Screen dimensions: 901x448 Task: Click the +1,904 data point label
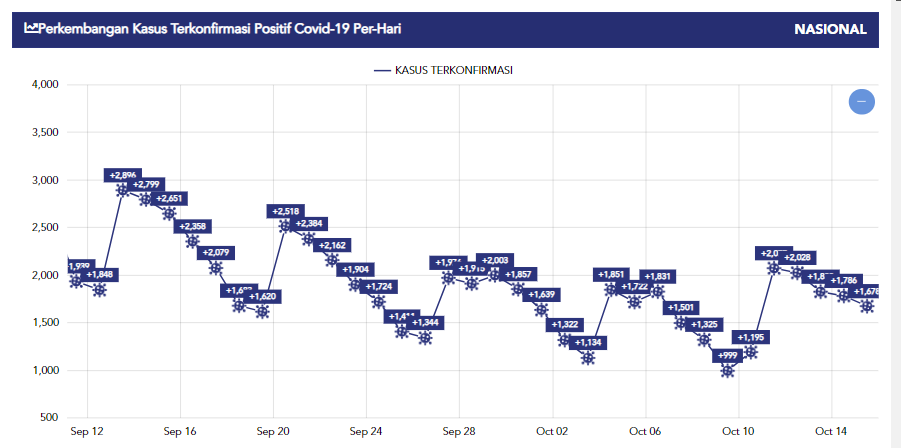tap(355, 269)
